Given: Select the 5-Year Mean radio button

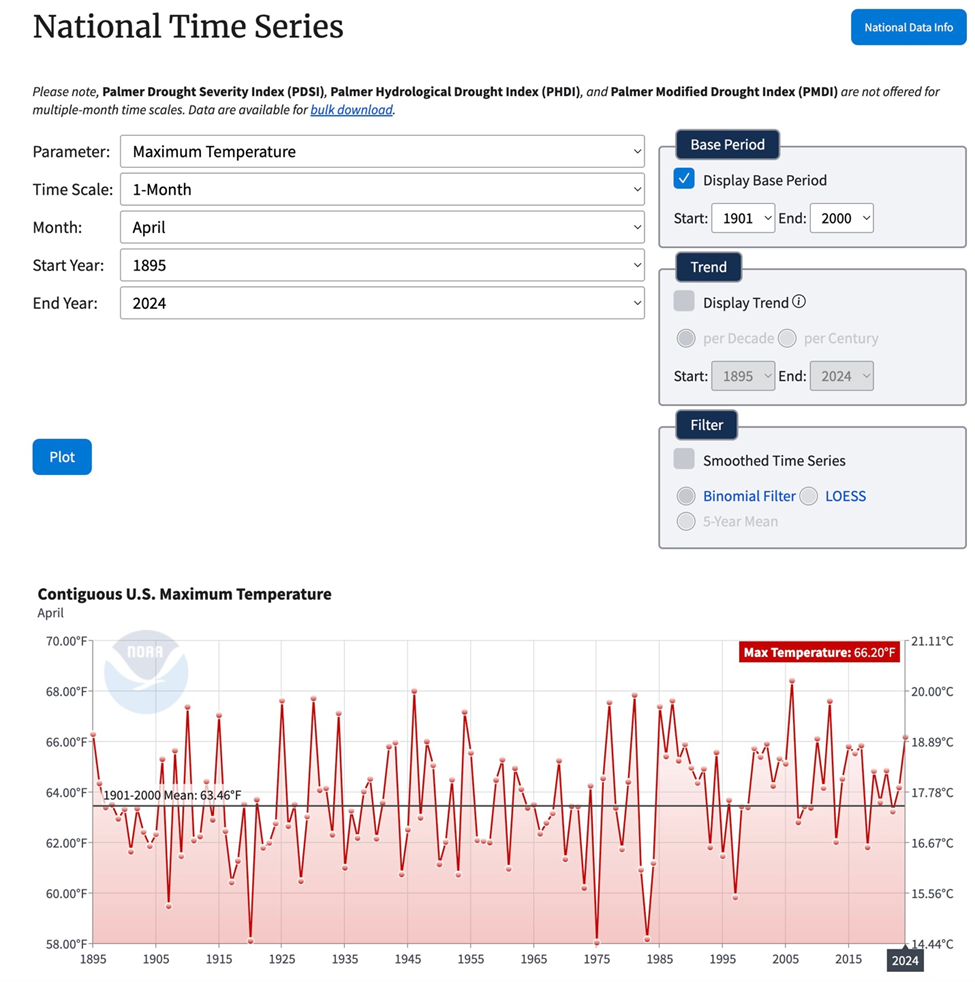Looking at the screenshot, I should pos(686,521).
